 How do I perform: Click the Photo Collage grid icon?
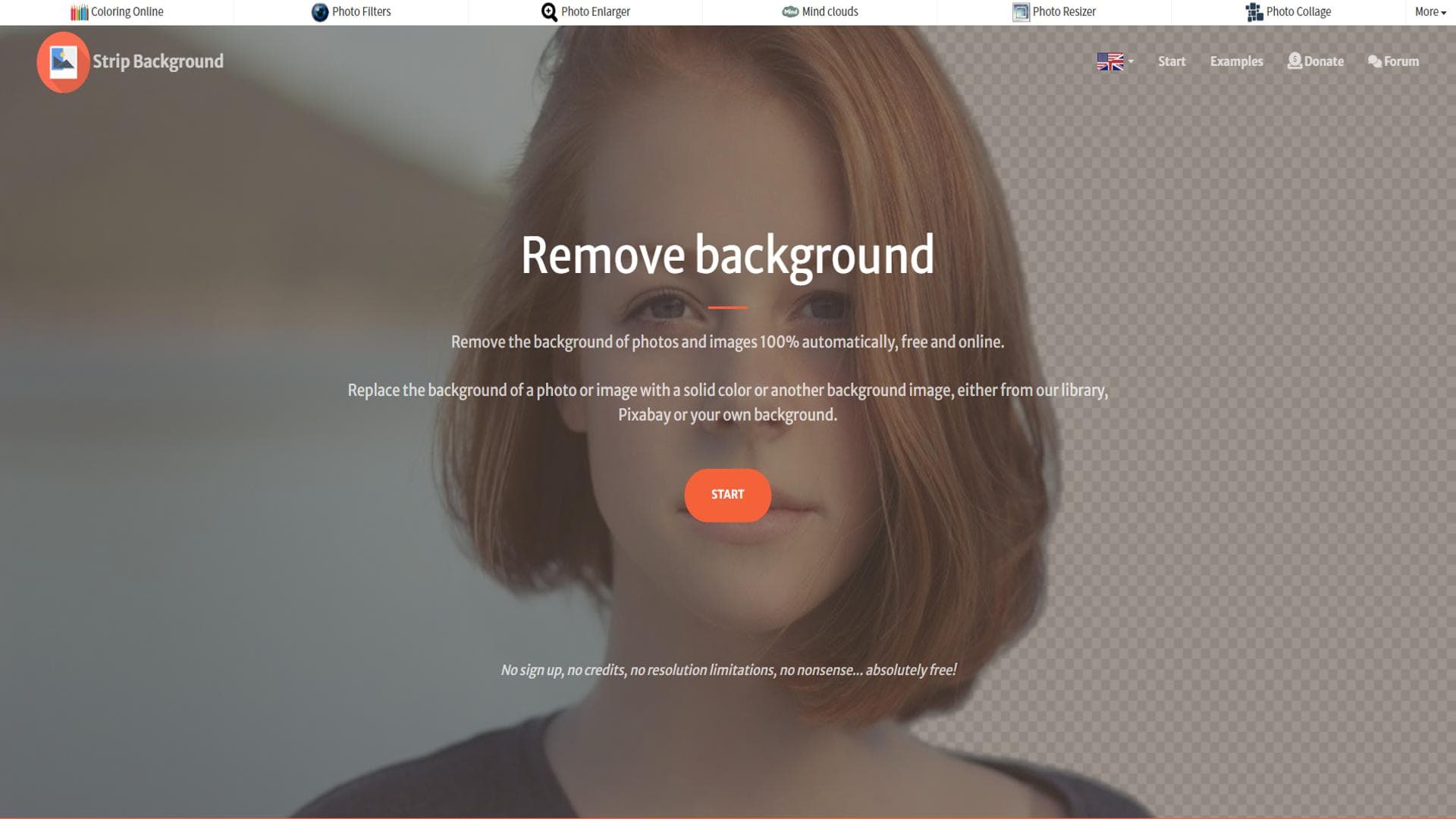coord(1254,12)
